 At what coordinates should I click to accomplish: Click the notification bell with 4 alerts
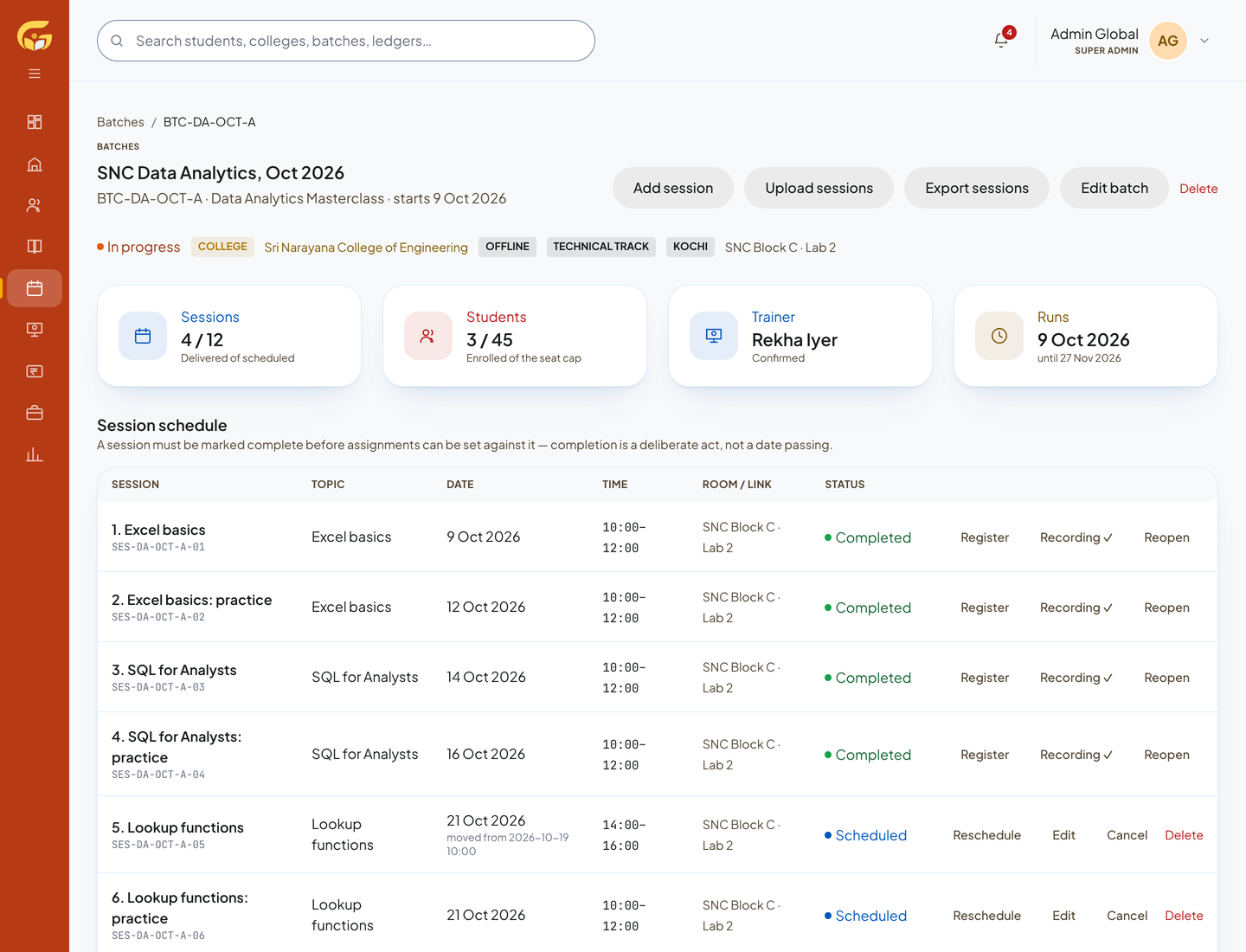click(1001, 41)
